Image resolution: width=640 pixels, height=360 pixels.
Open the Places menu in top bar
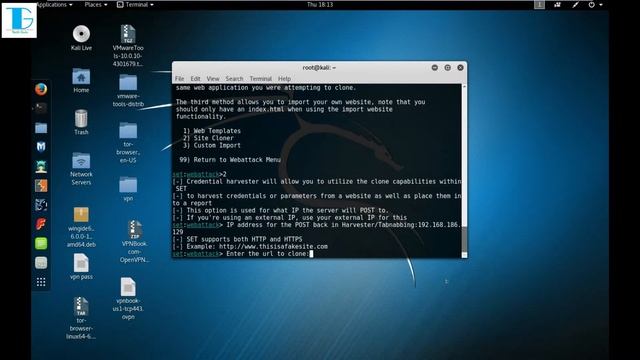click(x=96, y=4)
